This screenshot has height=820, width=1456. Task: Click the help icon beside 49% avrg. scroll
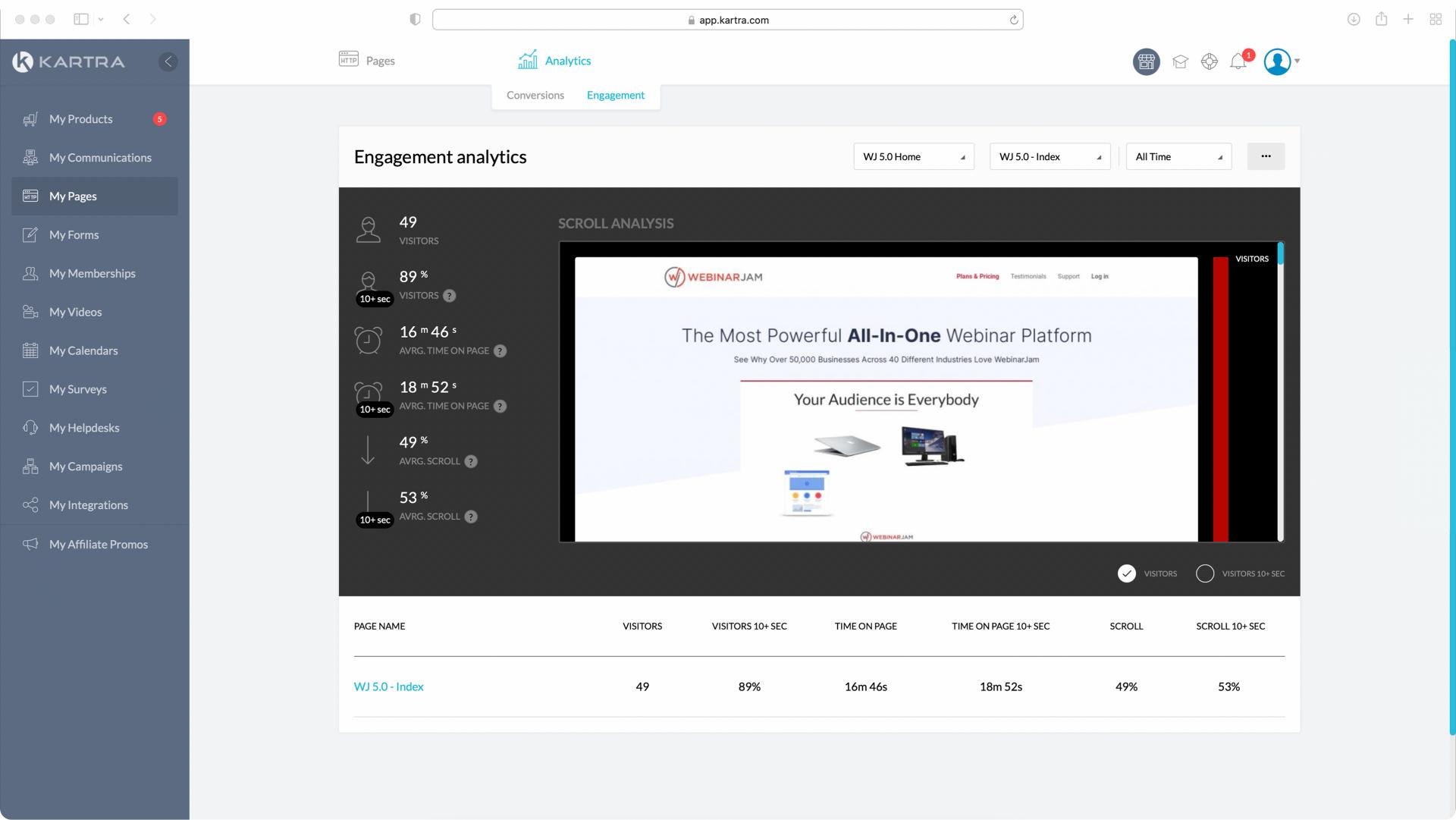pos(471,461)
